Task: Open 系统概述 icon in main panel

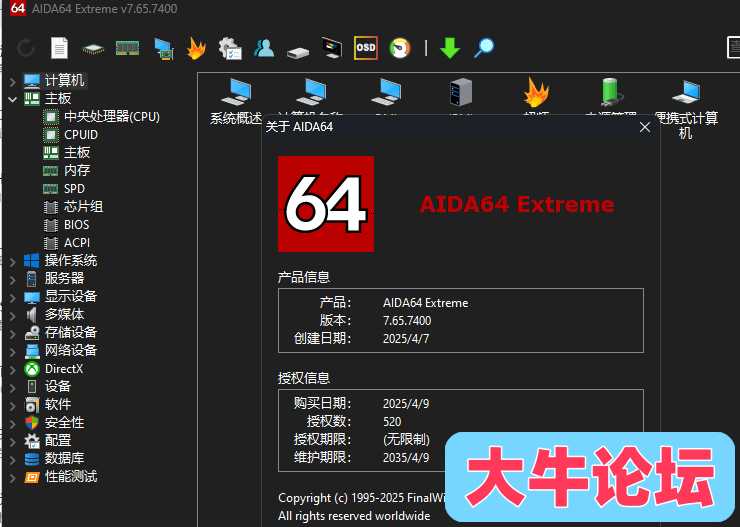Action: pos(236,101)
